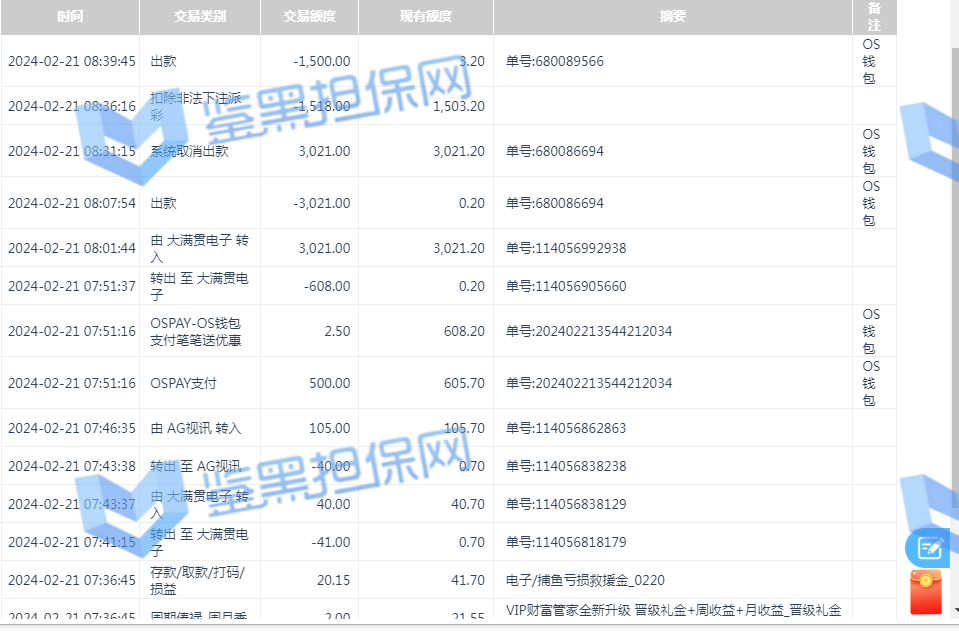Click the 时间 column header
959x634 pixels.
tap(70, 17)
